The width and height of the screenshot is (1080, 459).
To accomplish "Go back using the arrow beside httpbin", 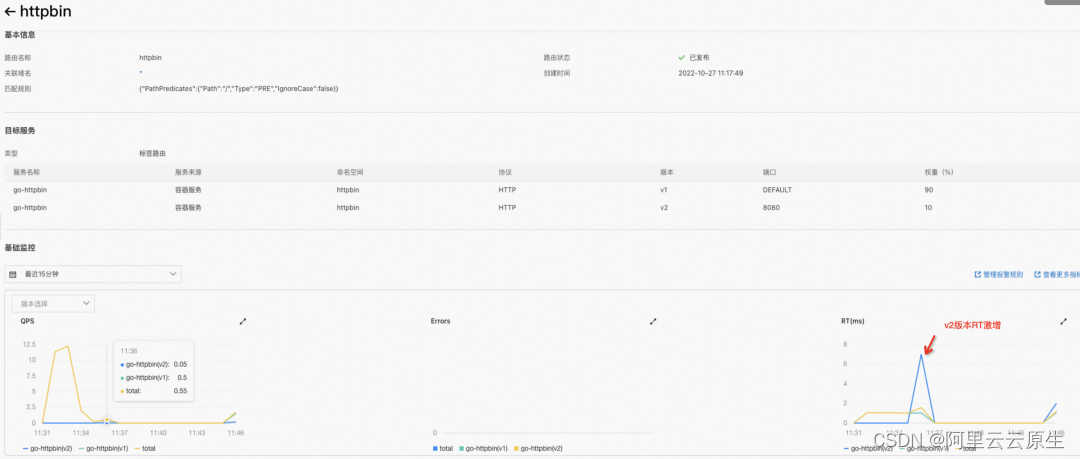I will coord(10,12).
